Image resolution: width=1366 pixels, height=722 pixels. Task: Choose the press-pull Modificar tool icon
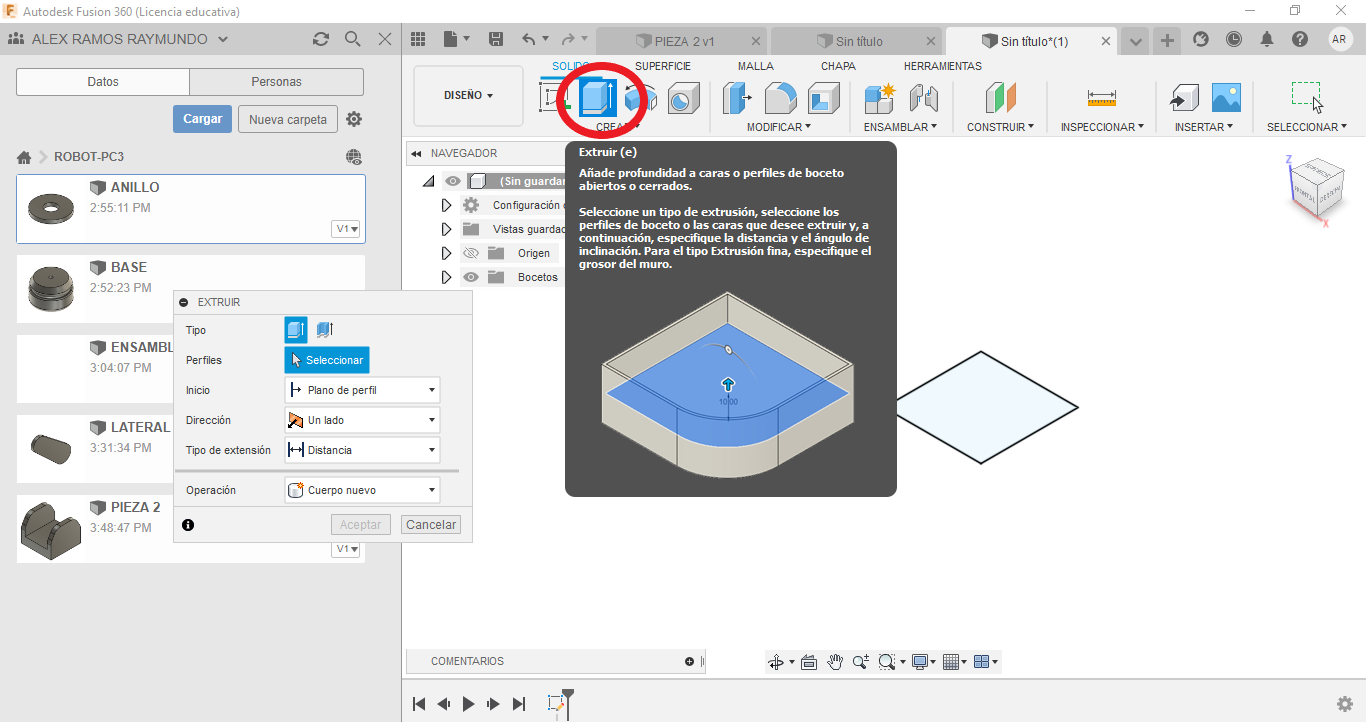(737, 98)
